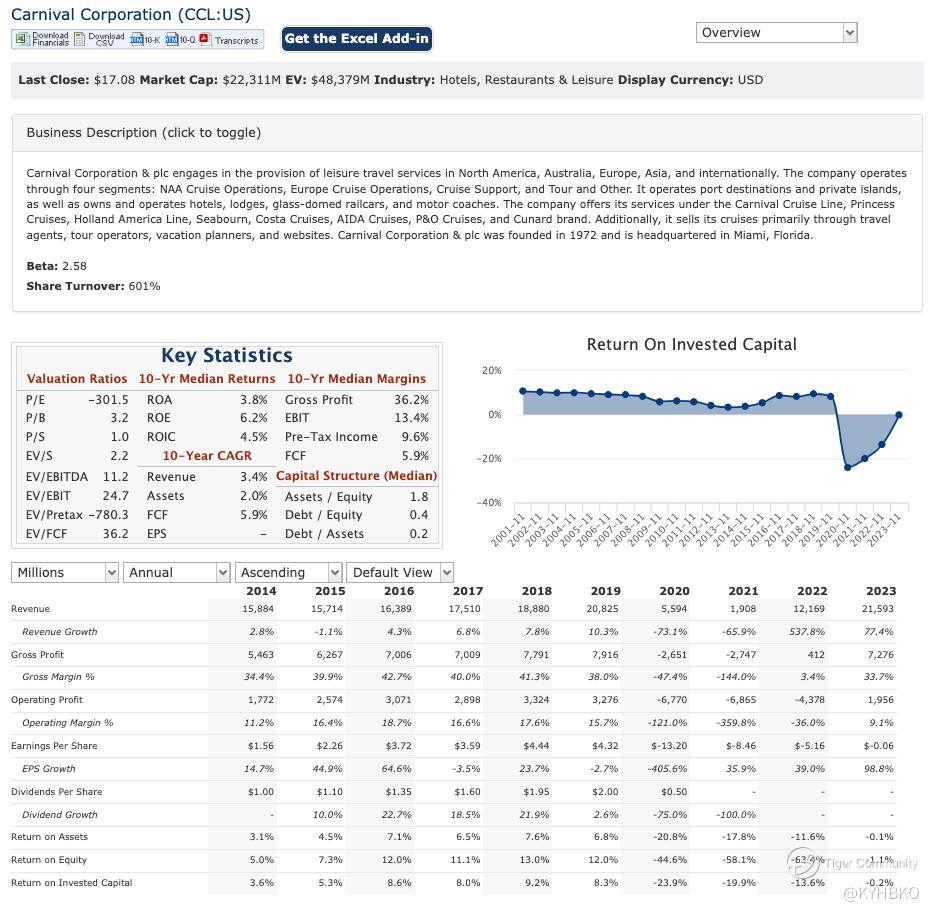The width and height of the screenshot is (937, 914).
Task: Open the Overview view dropdown
Action: (x=776, y=32)
